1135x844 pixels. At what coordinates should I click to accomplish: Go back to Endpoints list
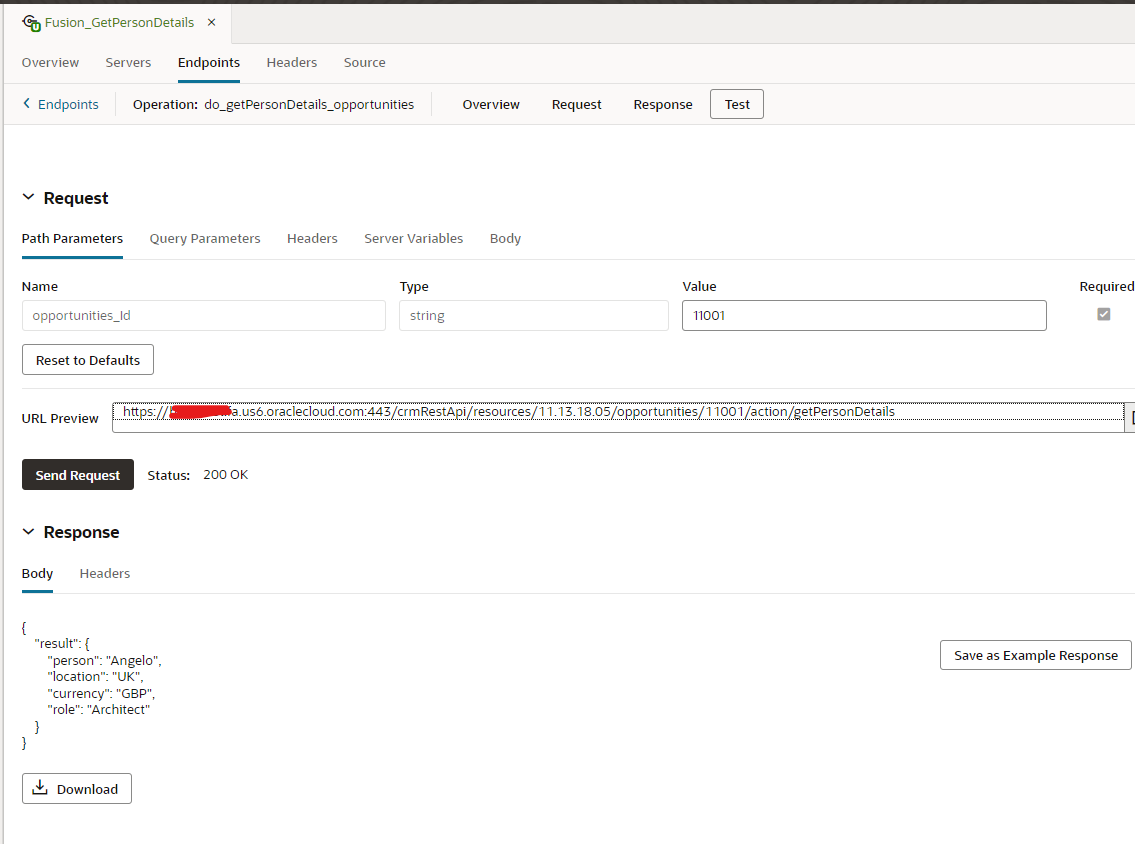pyautogui.click(x=61, y=104)
